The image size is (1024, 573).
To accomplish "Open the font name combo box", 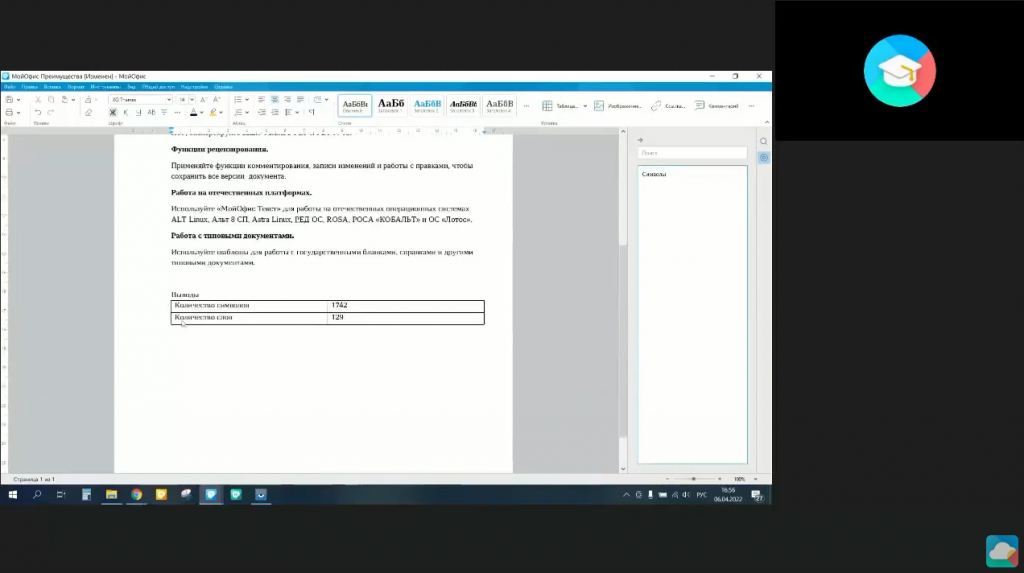I will pos(140,99).
